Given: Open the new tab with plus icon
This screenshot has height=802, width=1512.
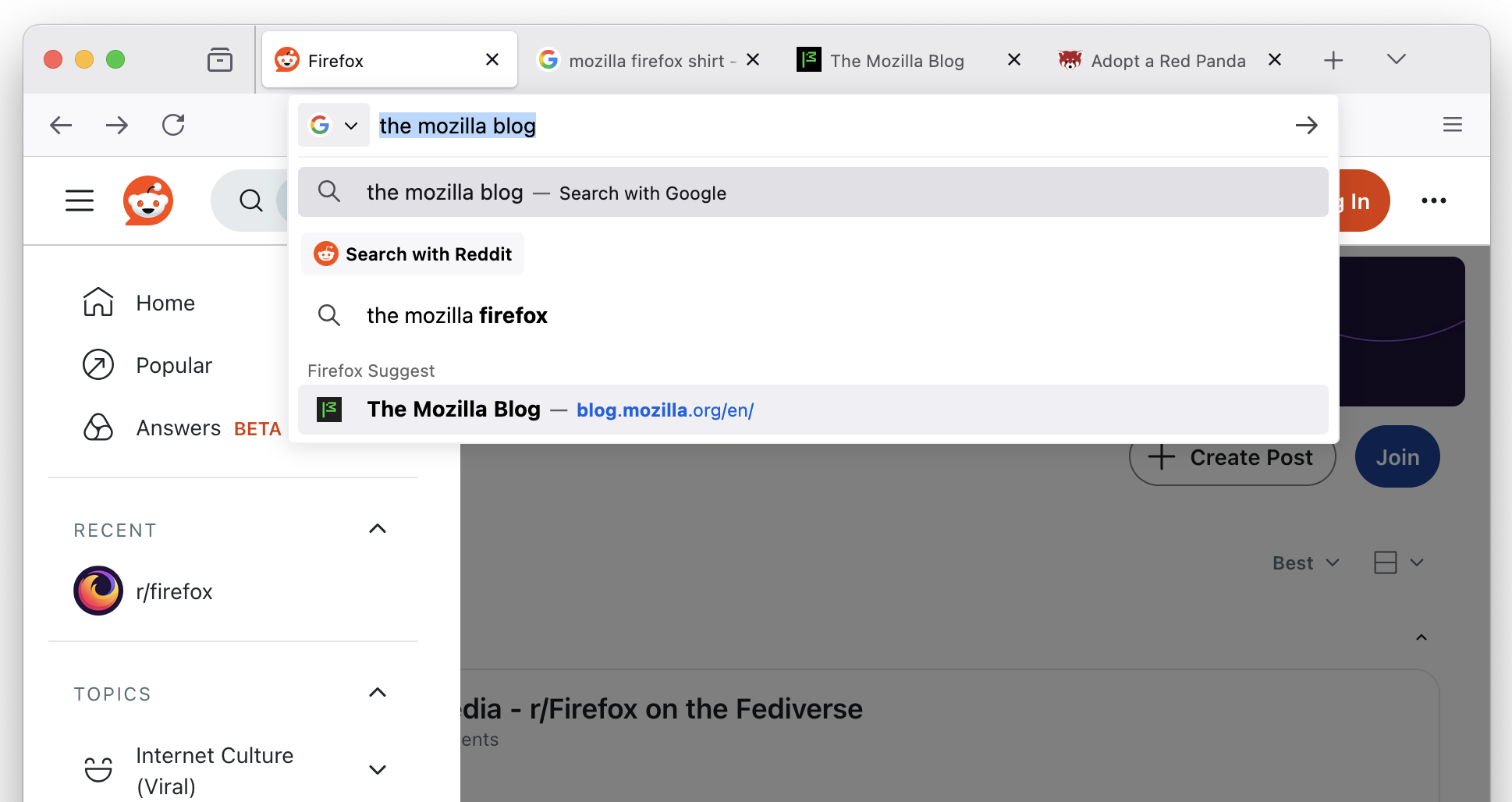Looking at the screenshot, I should [1333, 60].
